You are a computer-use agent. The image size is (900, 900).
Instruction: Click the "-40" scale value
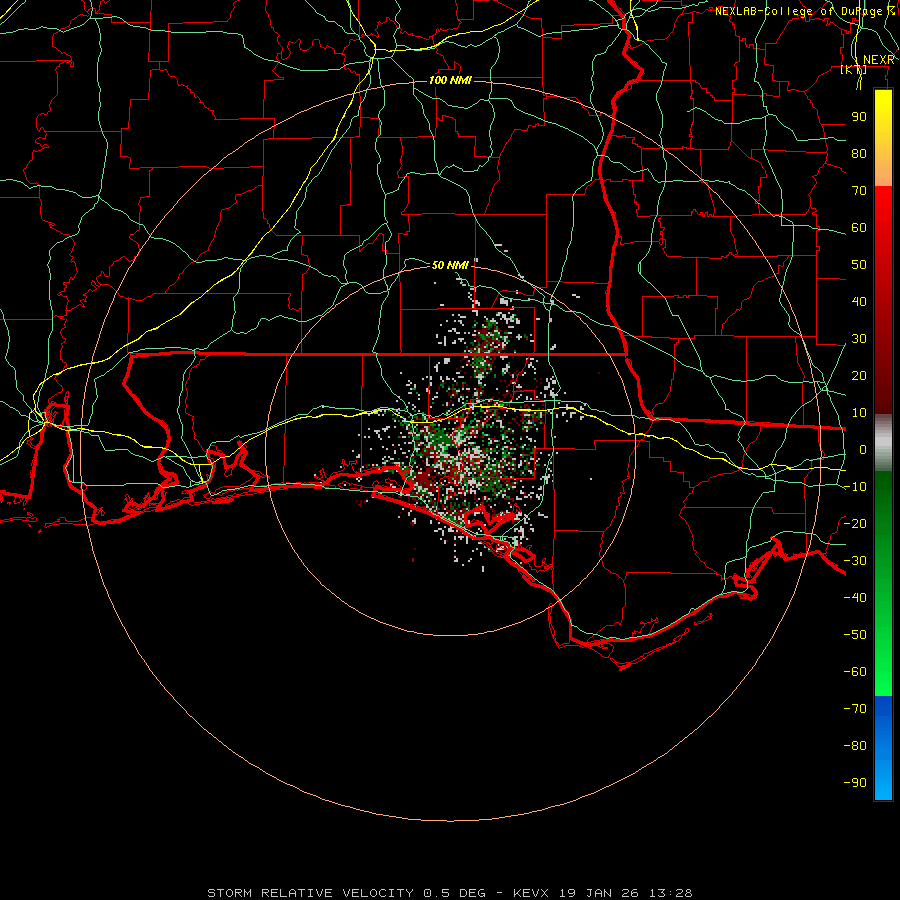pyautogui.click(x=855, y=598)
